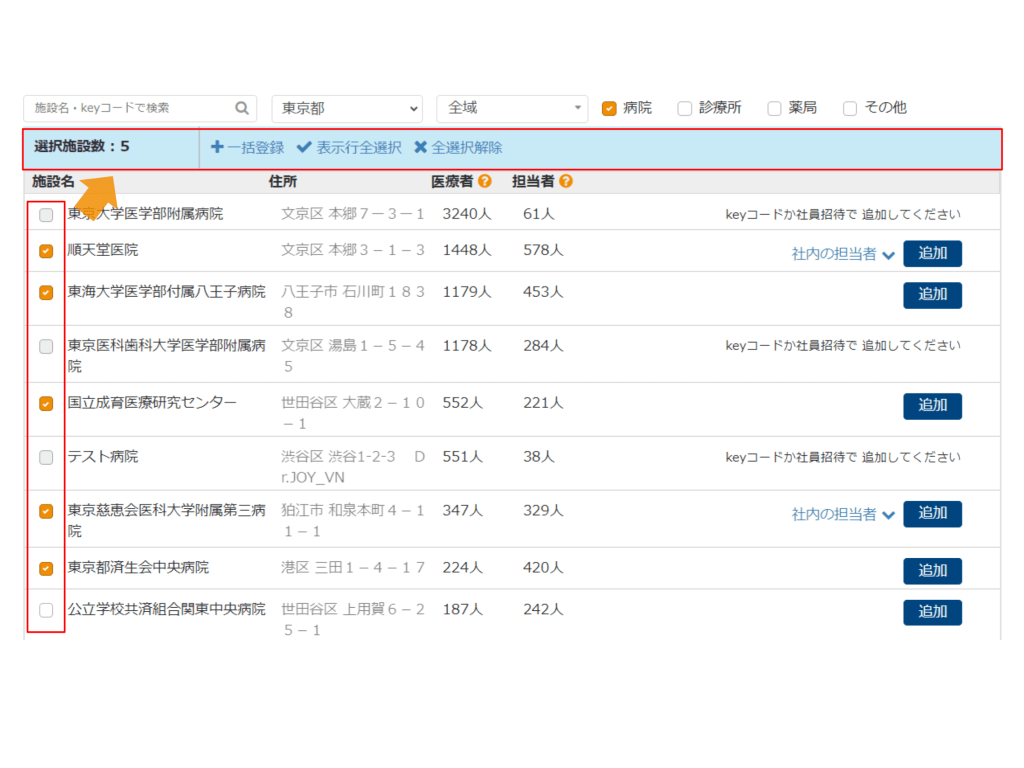This screenshot has width=1024, height=768.
Task: Toggle the 病院 filter checkbox
Action: 609,108
